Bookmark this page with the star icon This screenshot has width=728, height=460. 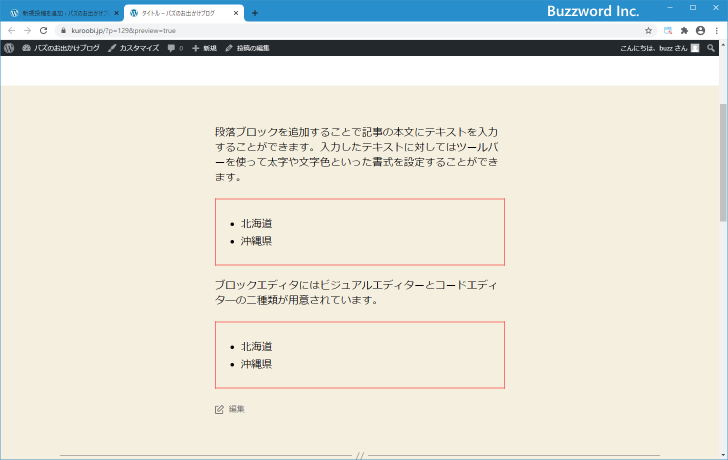pos(648,31)
